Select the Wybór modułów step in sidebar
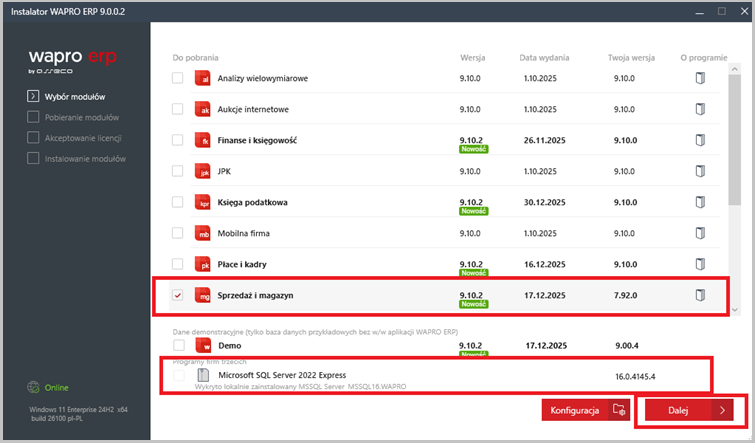This screenshot has height=443, width=755. pos(75,96)
